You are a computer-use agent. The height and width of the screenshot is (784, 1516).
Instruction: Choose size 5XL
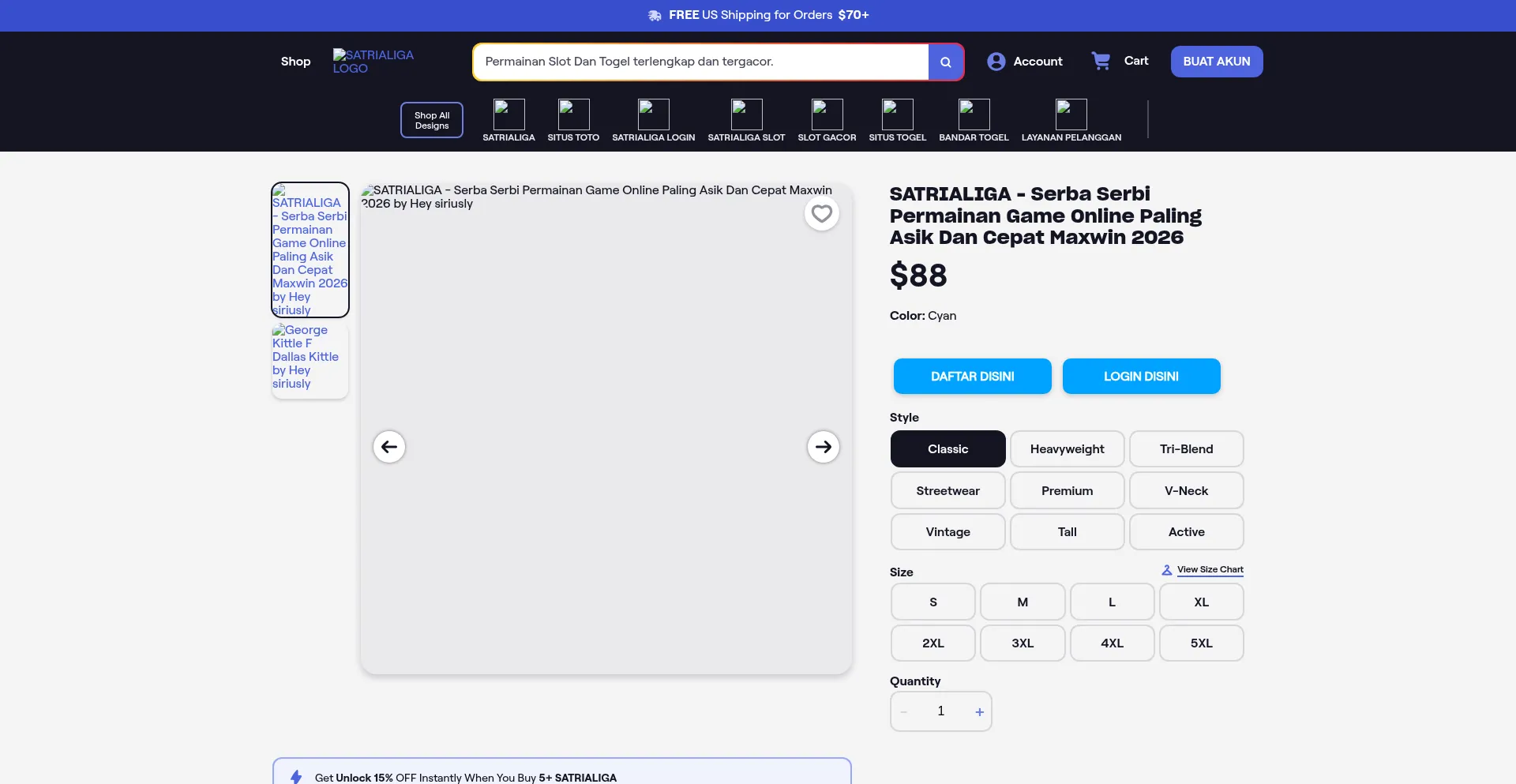(x=1202, y=643)
